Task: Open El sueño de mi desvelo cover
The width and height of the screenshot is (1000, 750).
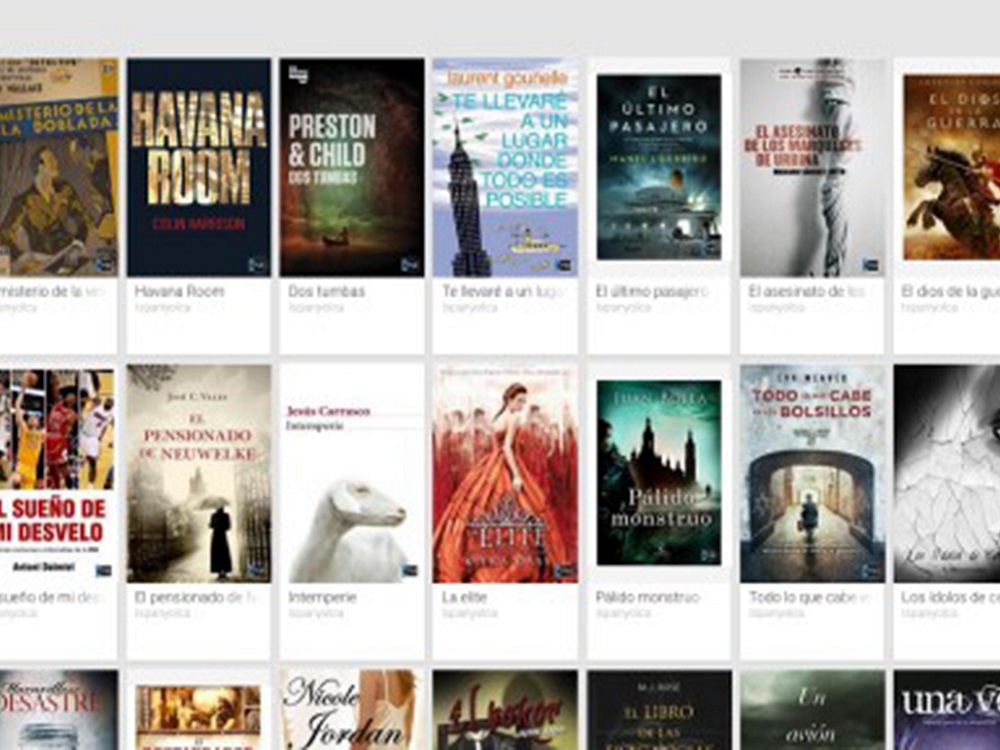Action: tap(57, 473)
